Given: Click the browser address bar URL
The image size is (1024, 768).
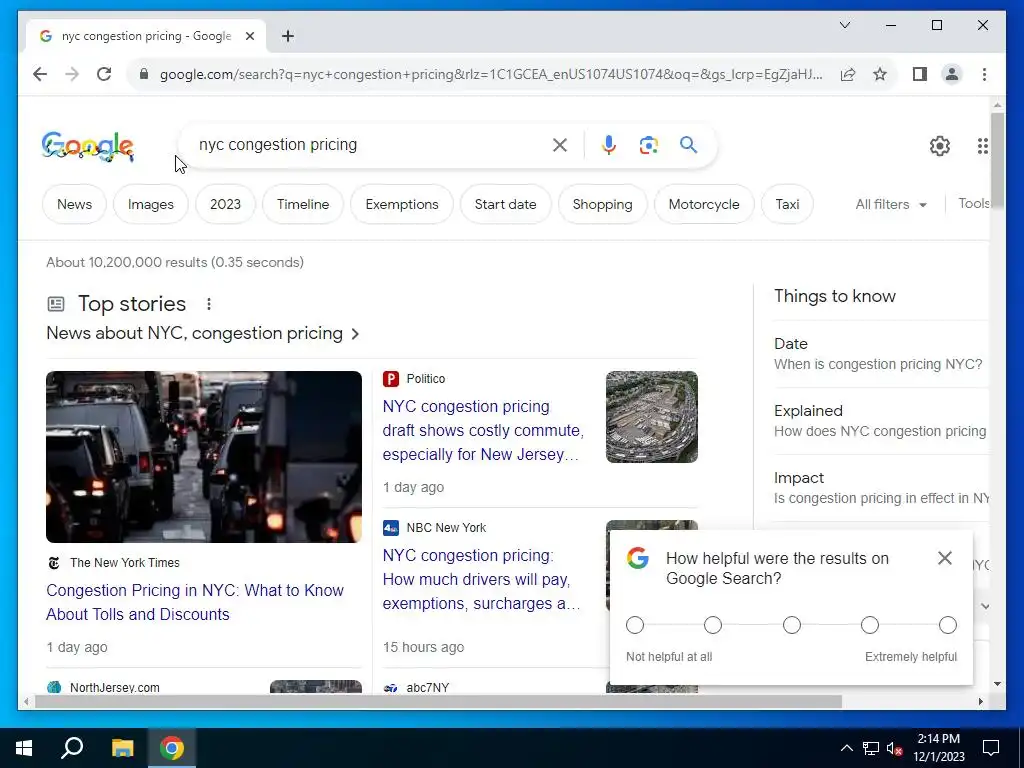Looking at the screenshot, I should point(491,74).
